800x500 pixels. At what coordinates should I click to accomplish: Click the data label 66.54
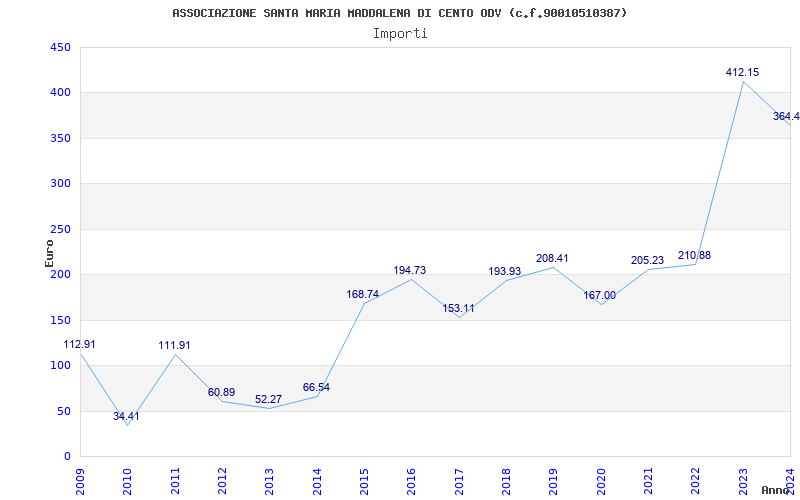pos(316,387)
